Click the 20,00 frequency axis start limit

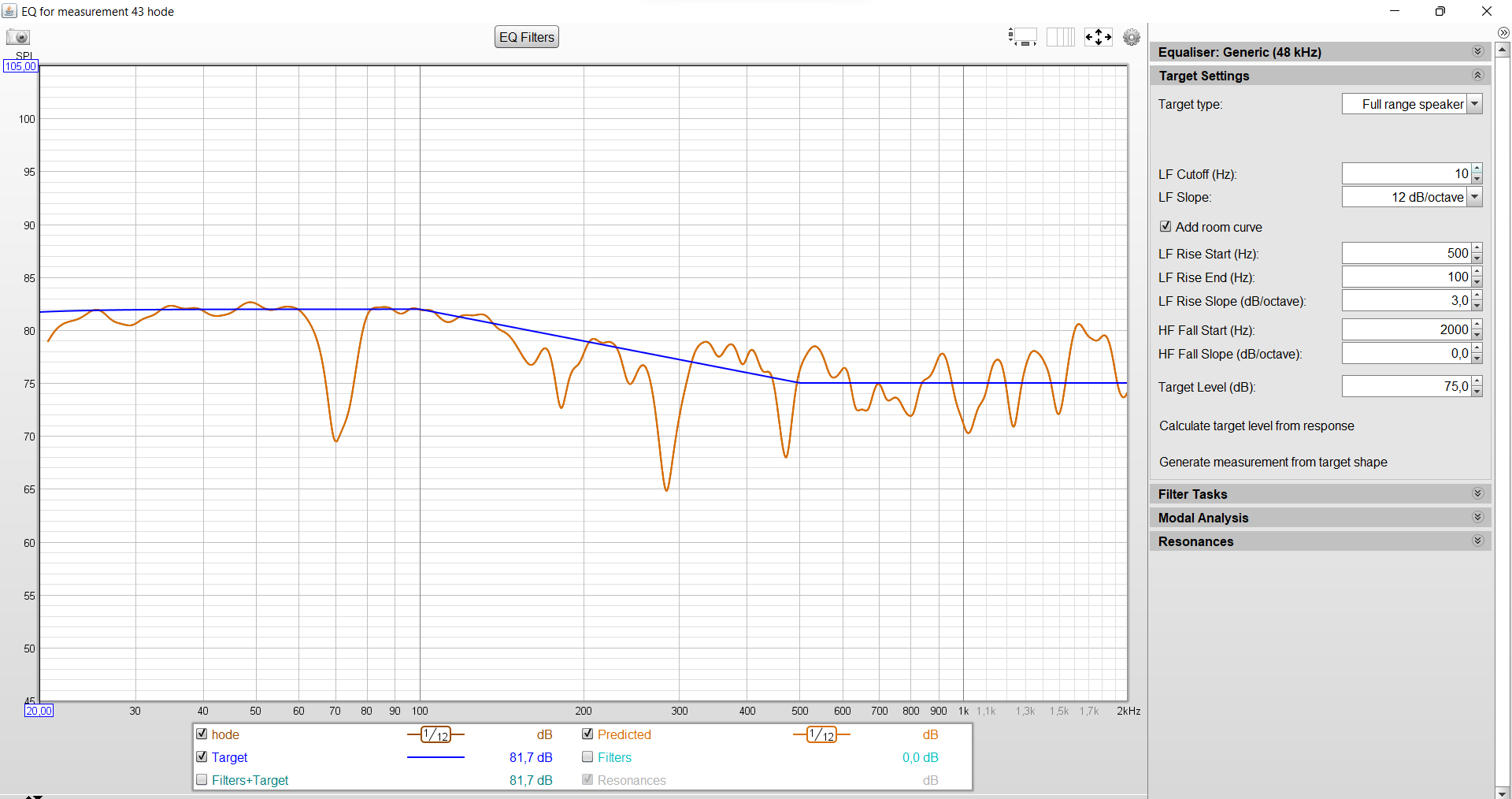point(39,711)
